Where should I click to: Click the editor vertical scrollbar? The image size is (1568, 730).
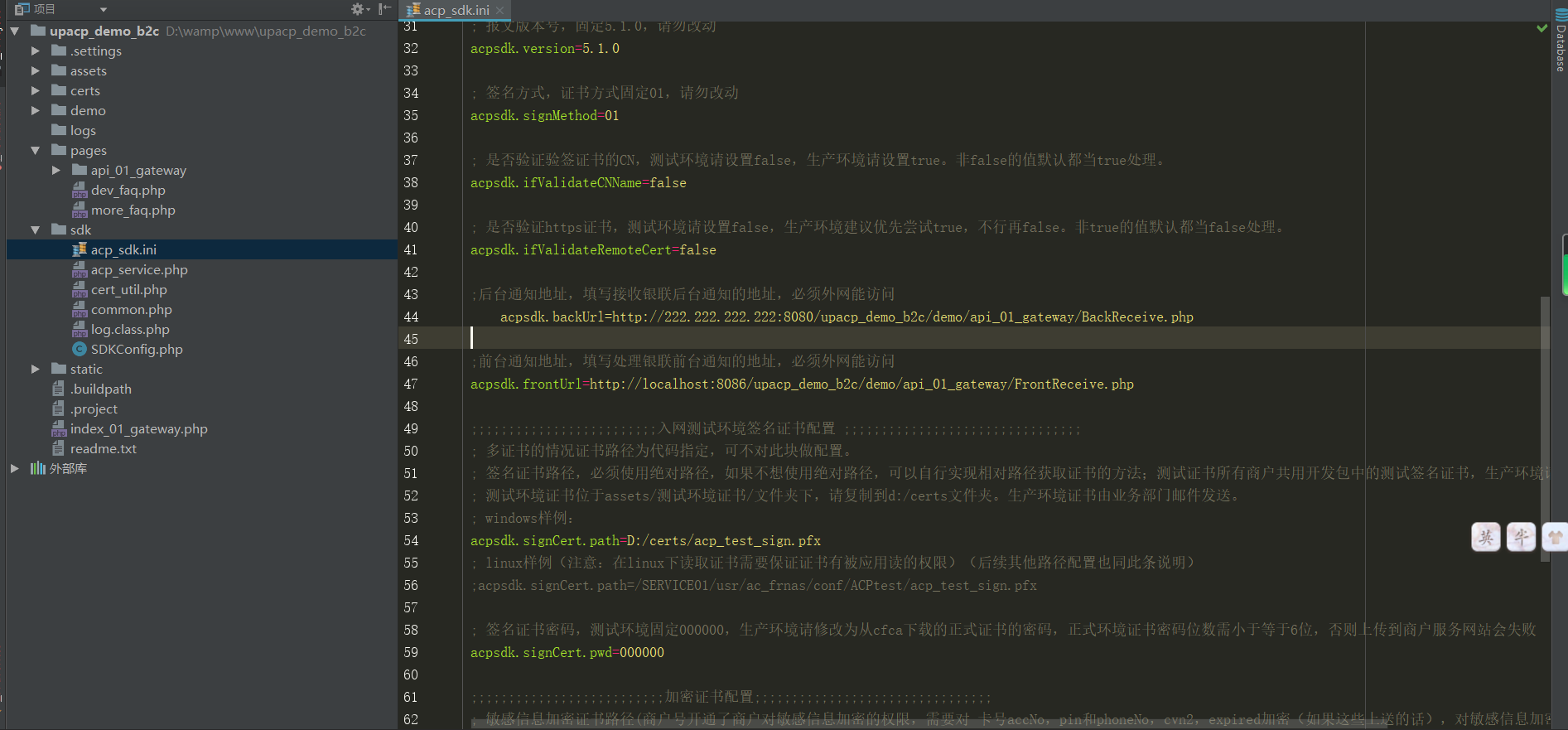[x=1545, y=428]
